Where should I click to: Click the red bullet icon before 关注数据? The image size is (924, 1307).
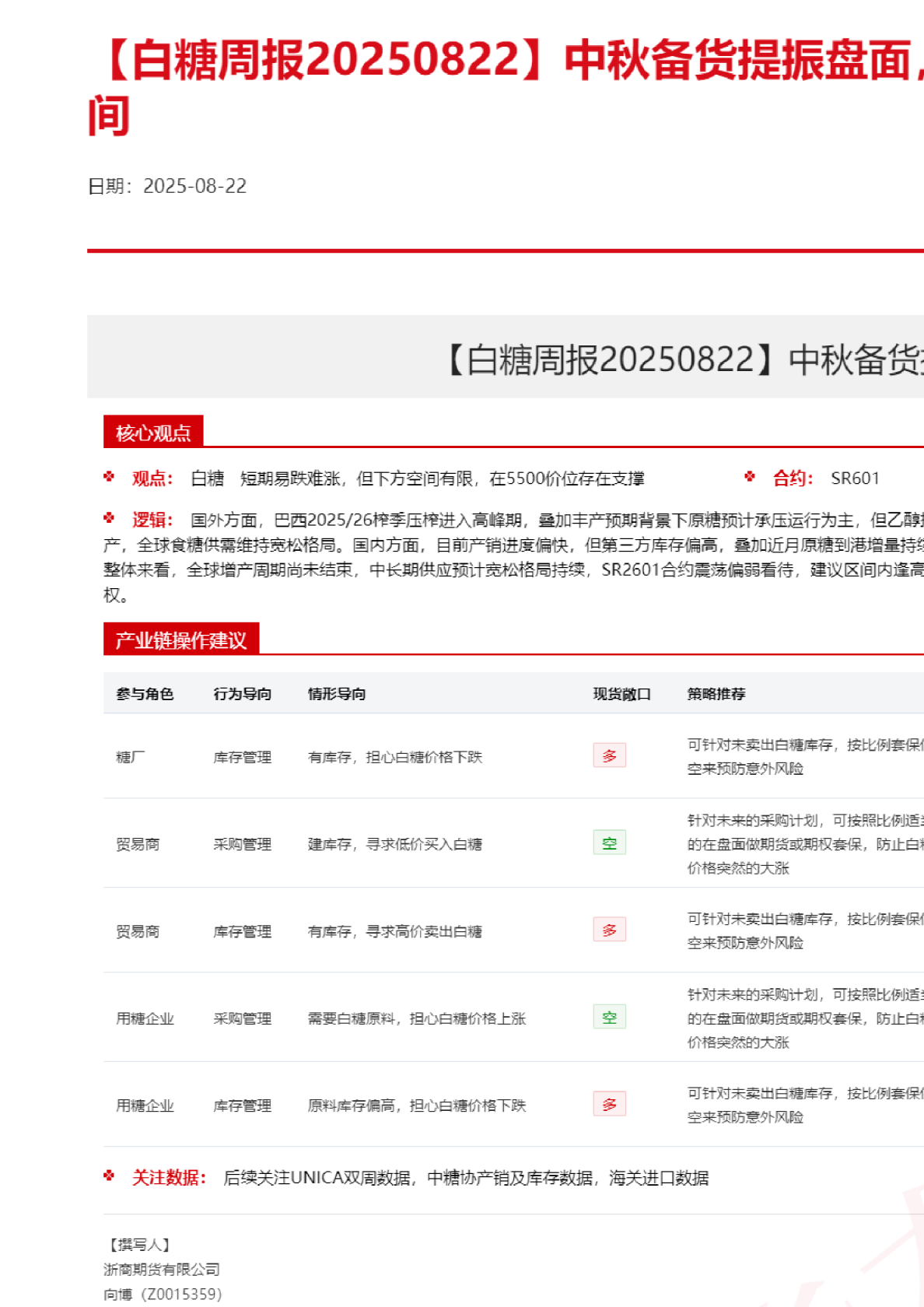109,1176
